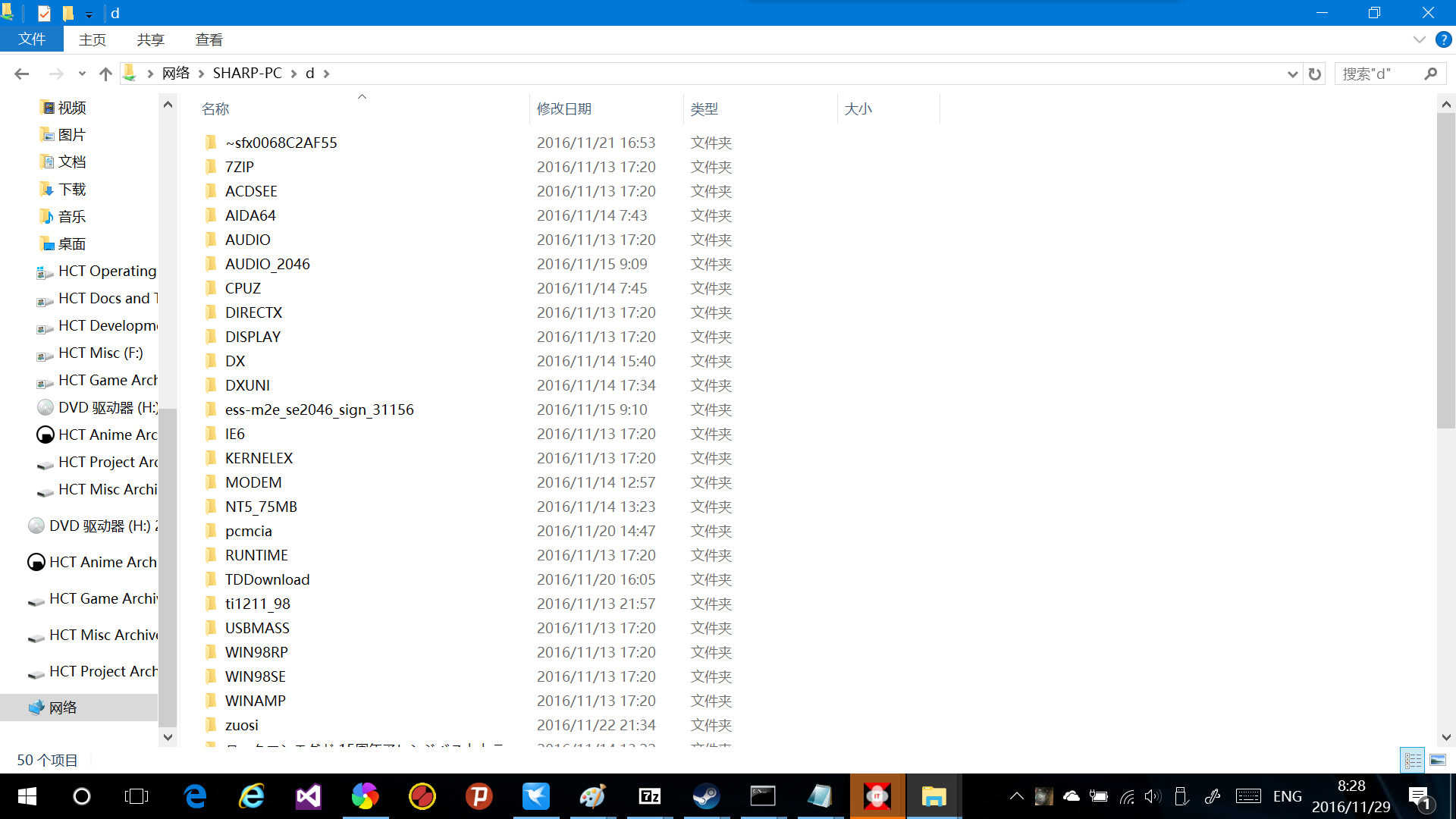
Task: Switch to the 共享 ribbon tab
Action: (x=150, y=39)
